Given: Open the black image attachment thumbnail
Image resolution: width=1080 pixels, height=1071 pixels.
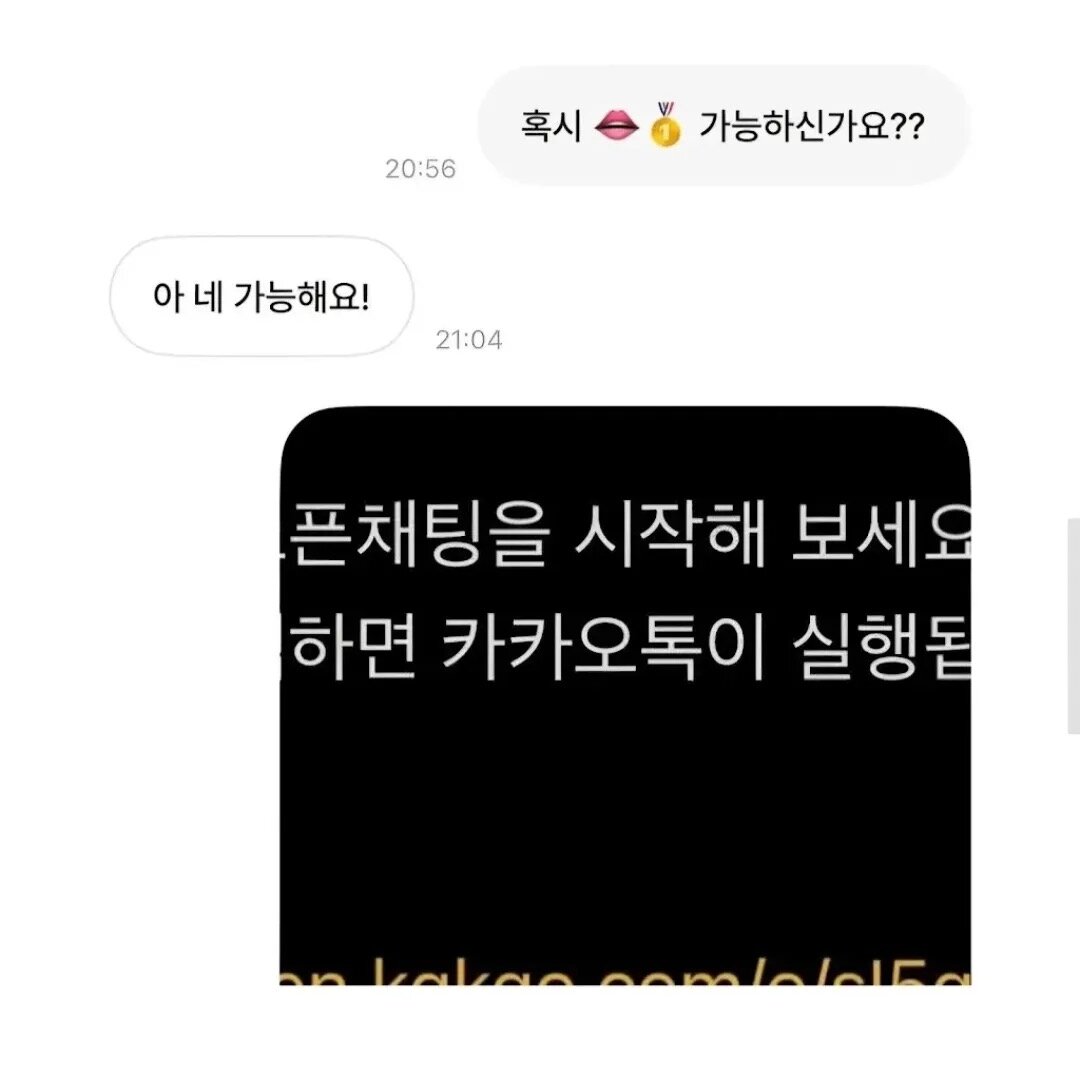Looking at the screenshot, I should tap(625, 696).
